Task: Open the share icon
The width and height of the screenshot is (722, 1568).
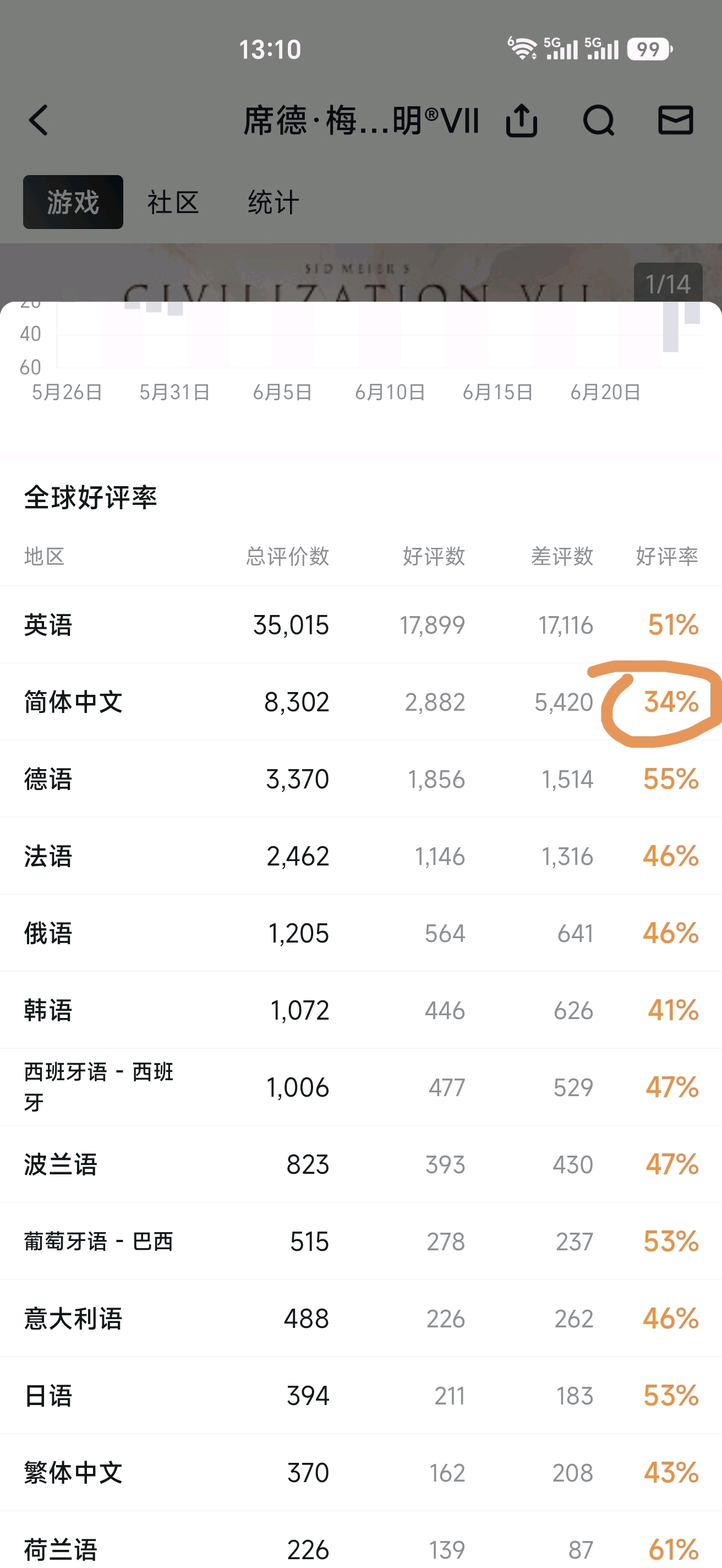Action: pyautogui.click(x=521, y=120)
